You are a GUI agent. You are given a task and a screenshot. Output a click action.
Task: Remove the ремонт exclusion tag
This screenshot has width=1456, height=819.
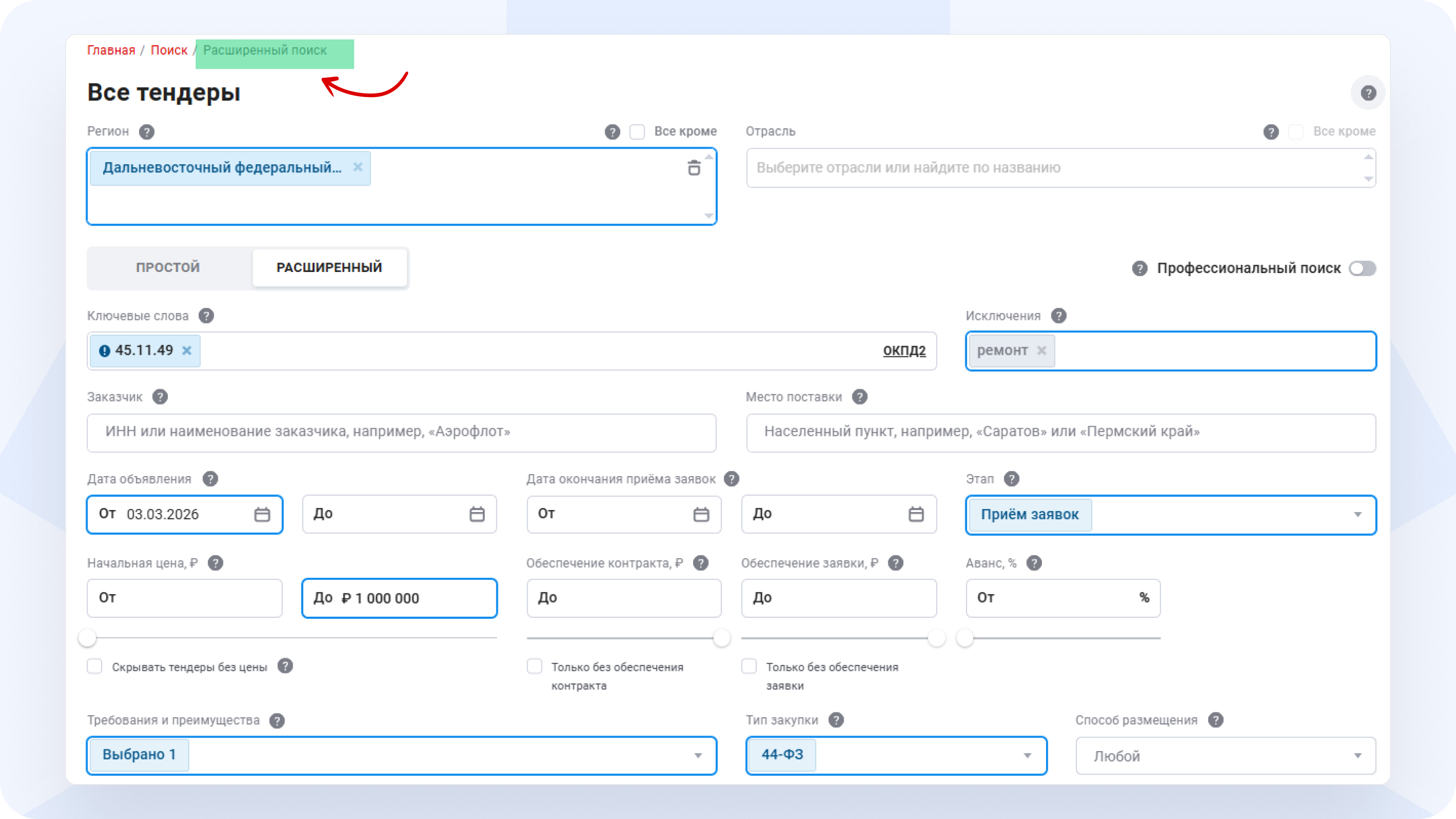coord(1041,350)
